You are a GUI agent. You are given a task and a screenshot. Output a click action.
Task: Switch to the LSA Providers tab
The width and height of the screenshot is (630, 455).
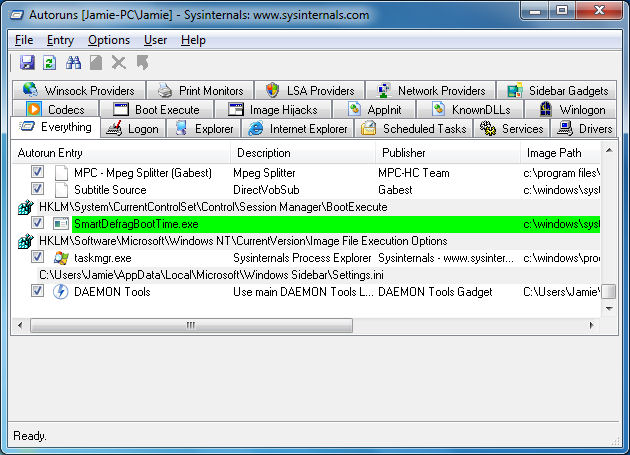tap(310, 90)
